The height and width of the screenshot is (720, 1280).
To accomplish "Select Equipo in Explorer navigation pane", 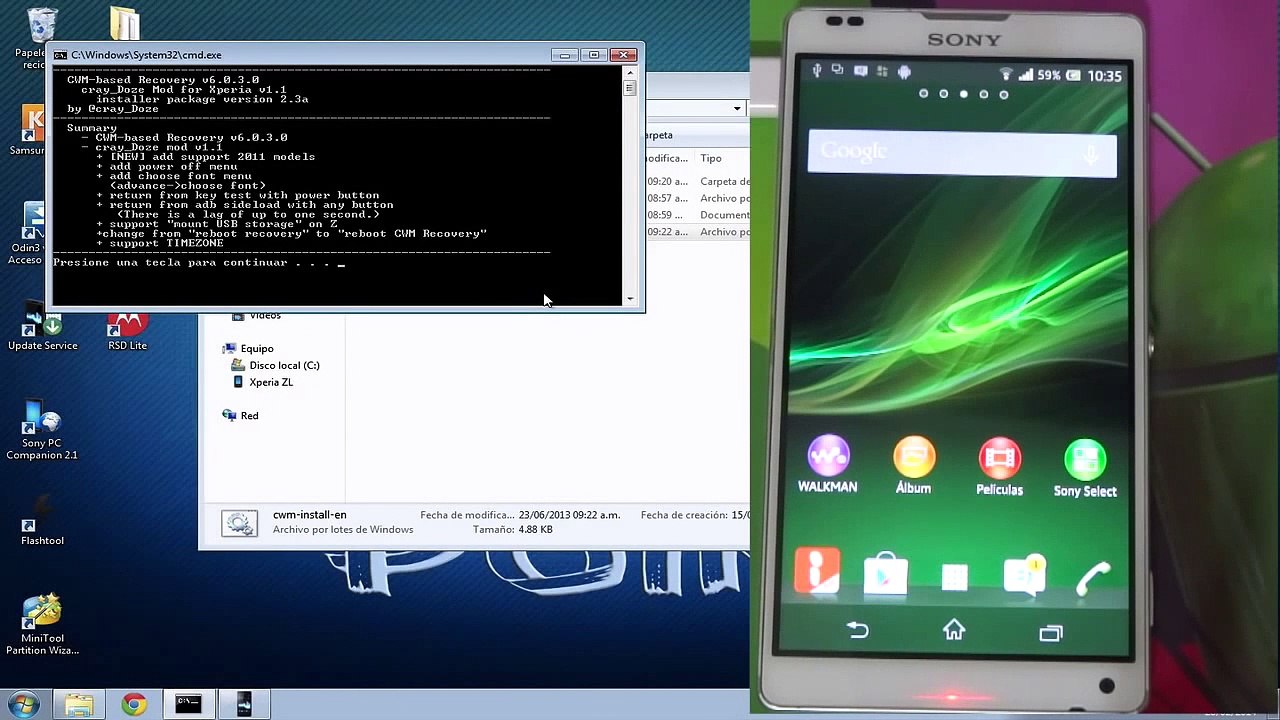I will [x=257, y=348].
